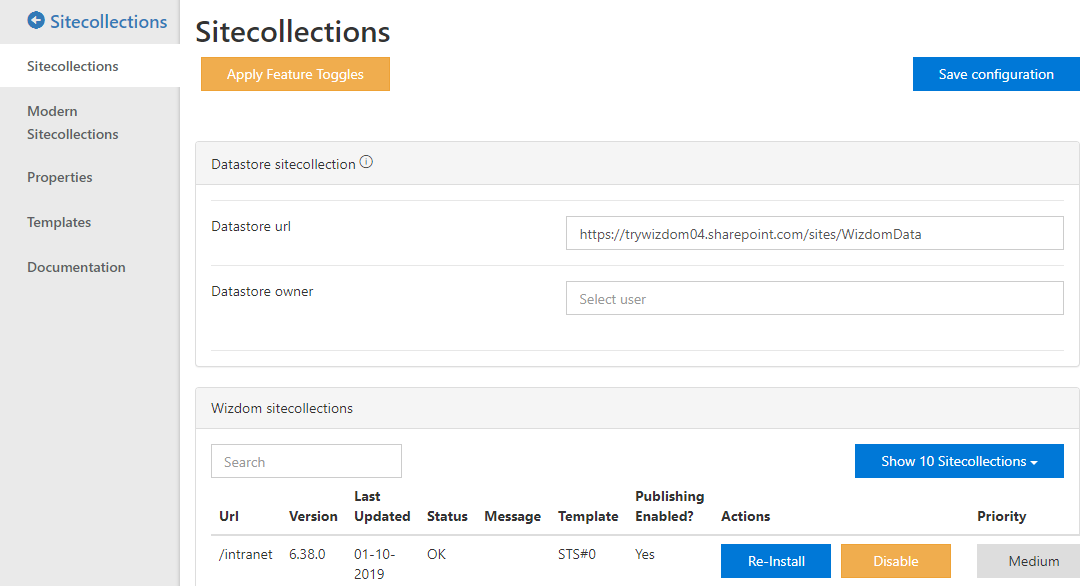Open the Templates sidebar item
Image resolution: width=1091 pixels, height=586 pixels.
[x=59, y=222]
